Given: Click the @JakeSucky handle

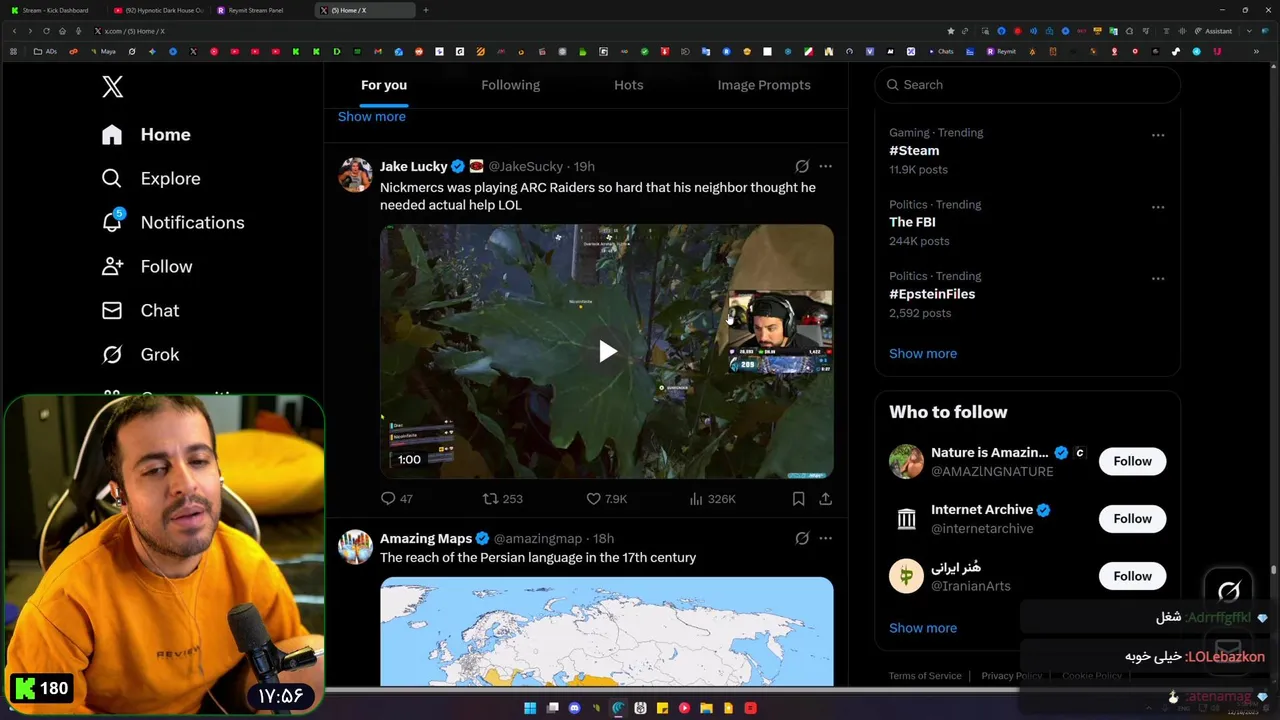Looking at the screenshot, I should tap(525, 166).
